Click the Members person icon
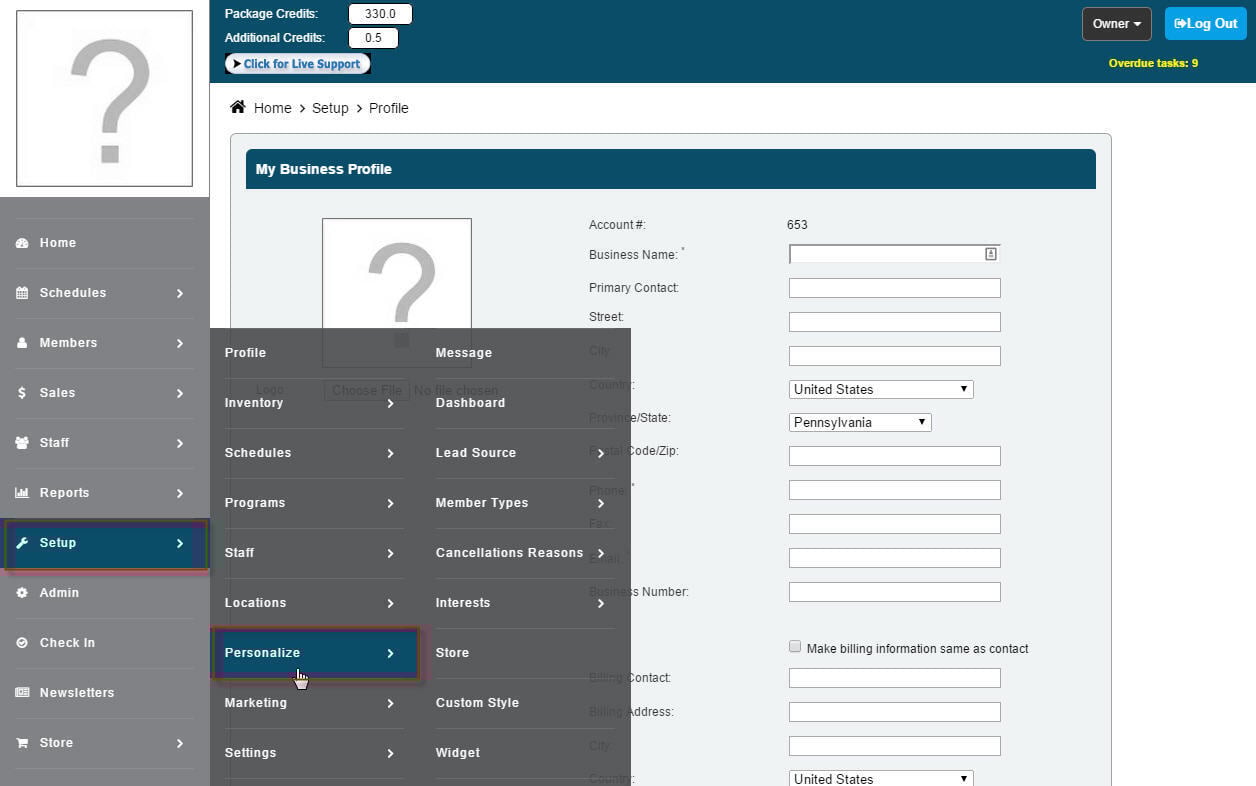 [22, 343]
